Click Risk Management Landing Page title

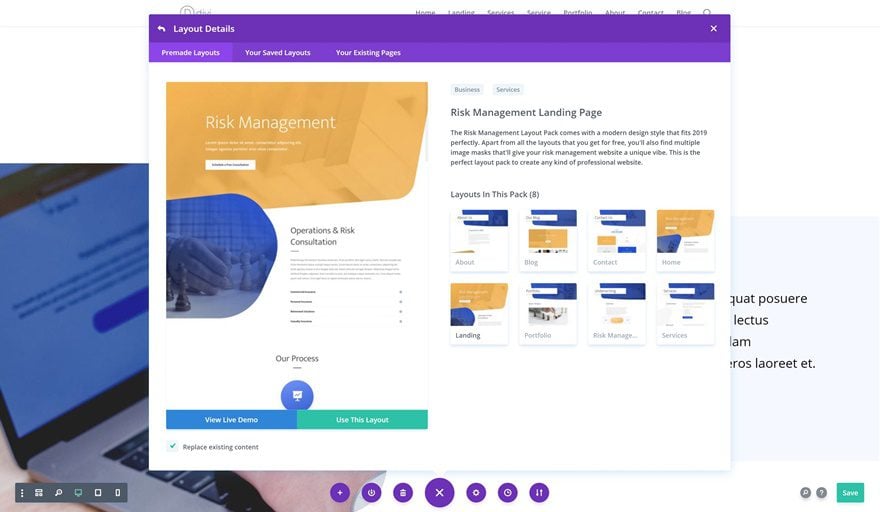[x=526, y=112]
